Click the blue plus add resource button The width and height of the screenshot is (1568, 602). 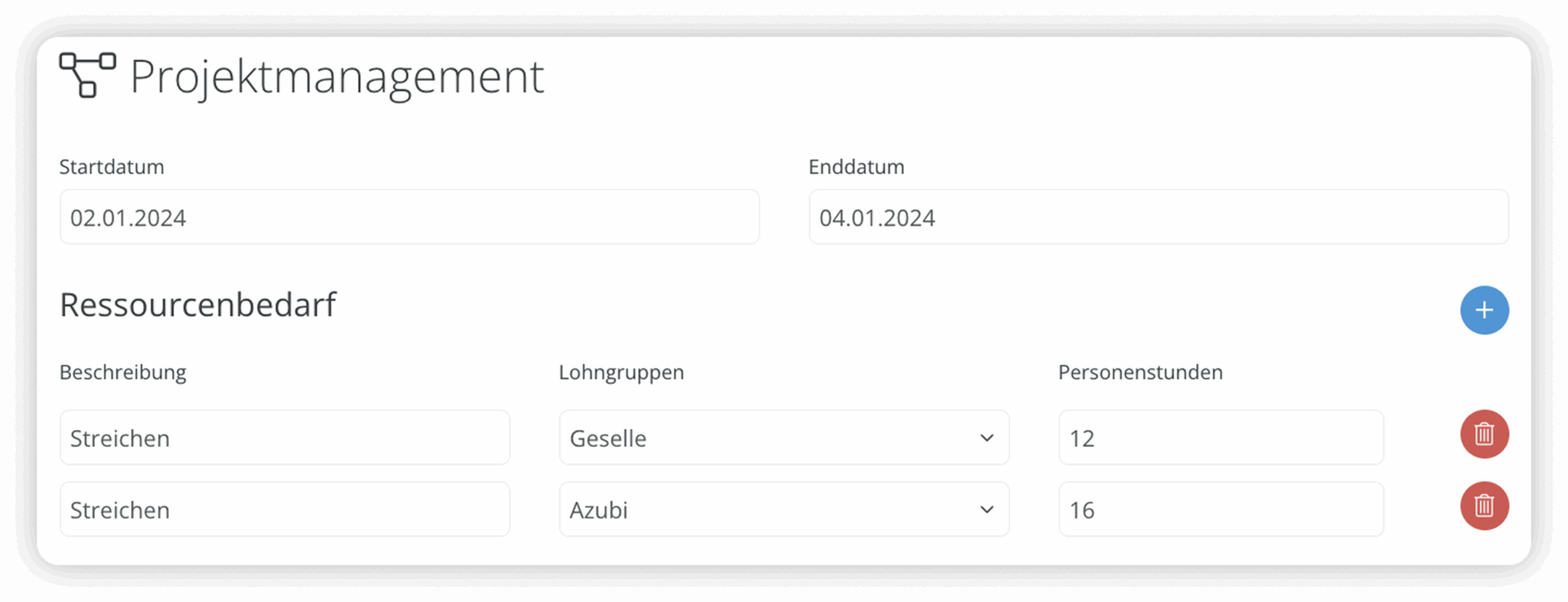click(1484, 310)
